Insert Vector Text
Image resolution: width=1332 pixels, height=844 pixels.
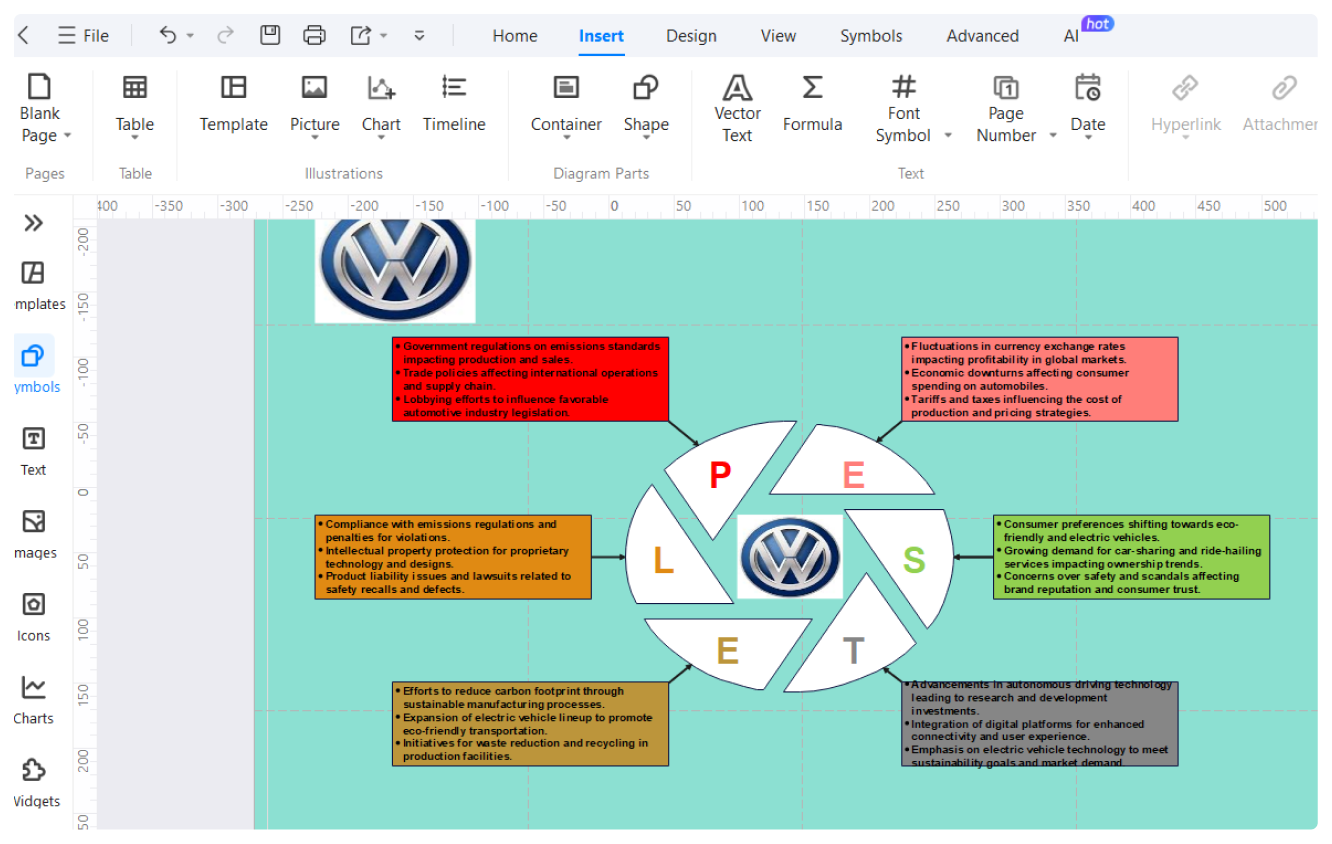[737, 107]
